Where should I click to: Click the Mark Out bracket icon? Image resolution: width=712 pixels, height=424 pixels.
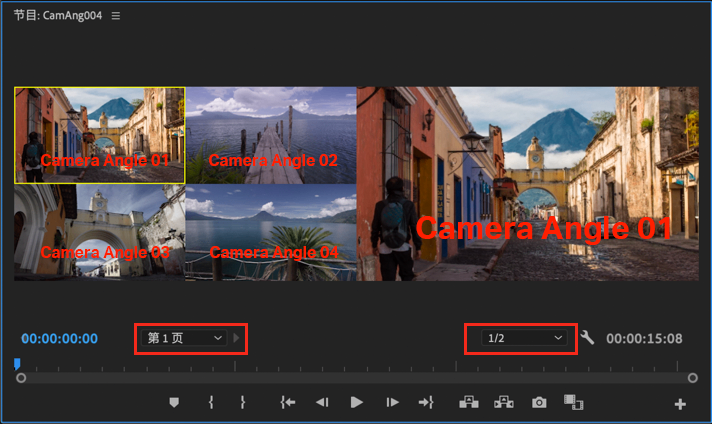[x=243, y=402]
